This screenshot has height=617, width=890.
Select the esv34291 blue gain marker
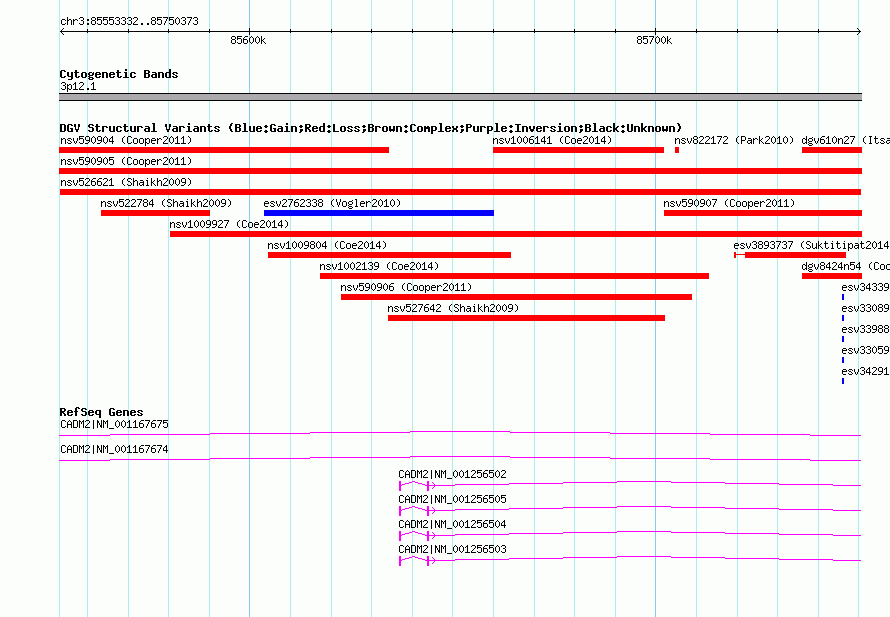tap(843, 381)
